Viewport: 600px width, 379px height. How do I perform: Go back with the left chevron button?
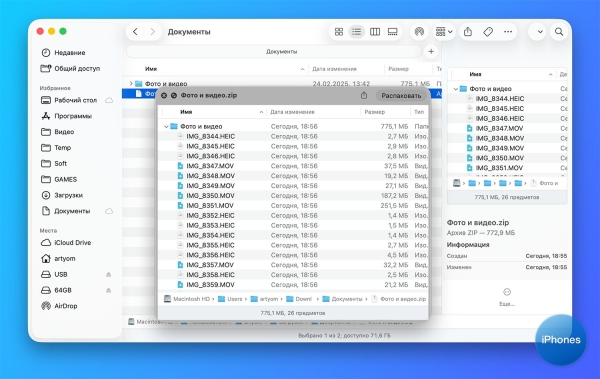coord(135,32)
